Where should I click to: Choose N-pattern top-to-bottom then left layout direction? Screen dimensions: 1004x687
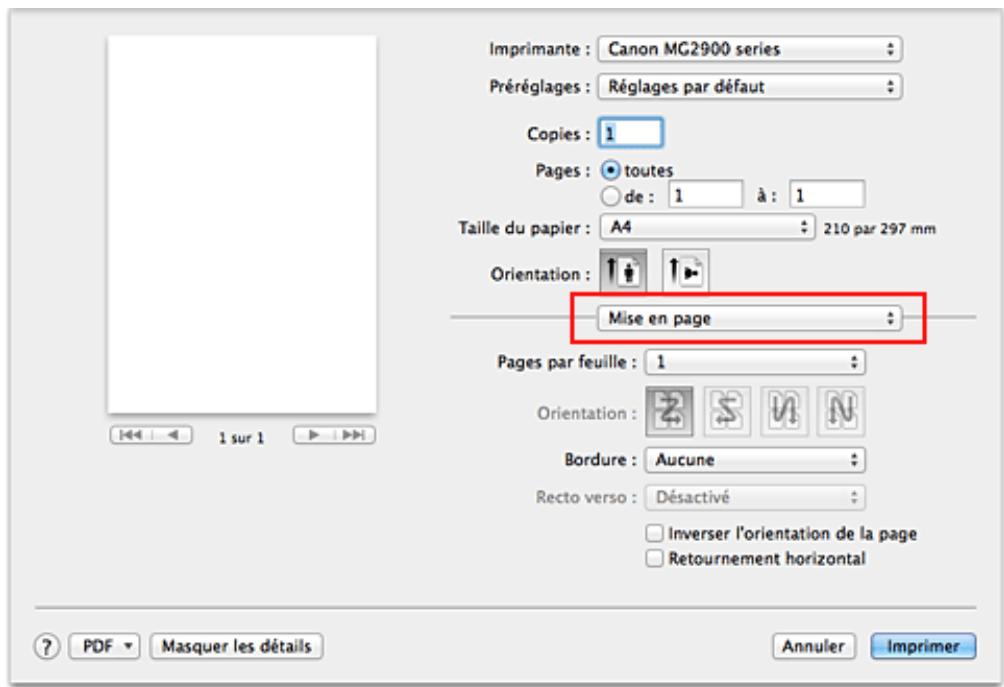pos(841,411)
